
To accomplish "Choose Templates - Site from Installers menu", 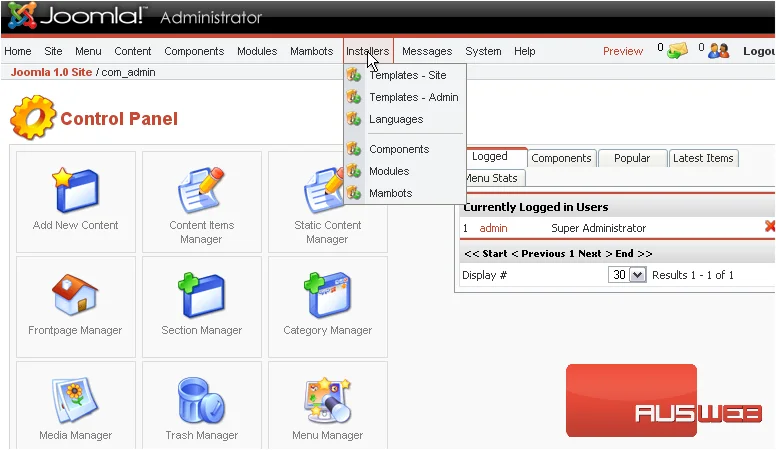I will tap(408, 75).
